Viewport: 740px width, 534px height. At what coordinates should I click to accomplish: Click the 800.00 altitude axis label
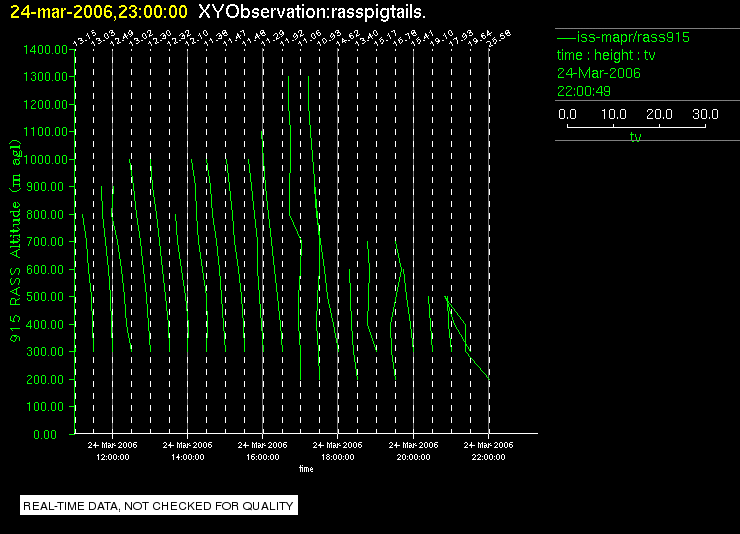coord(45,214)
